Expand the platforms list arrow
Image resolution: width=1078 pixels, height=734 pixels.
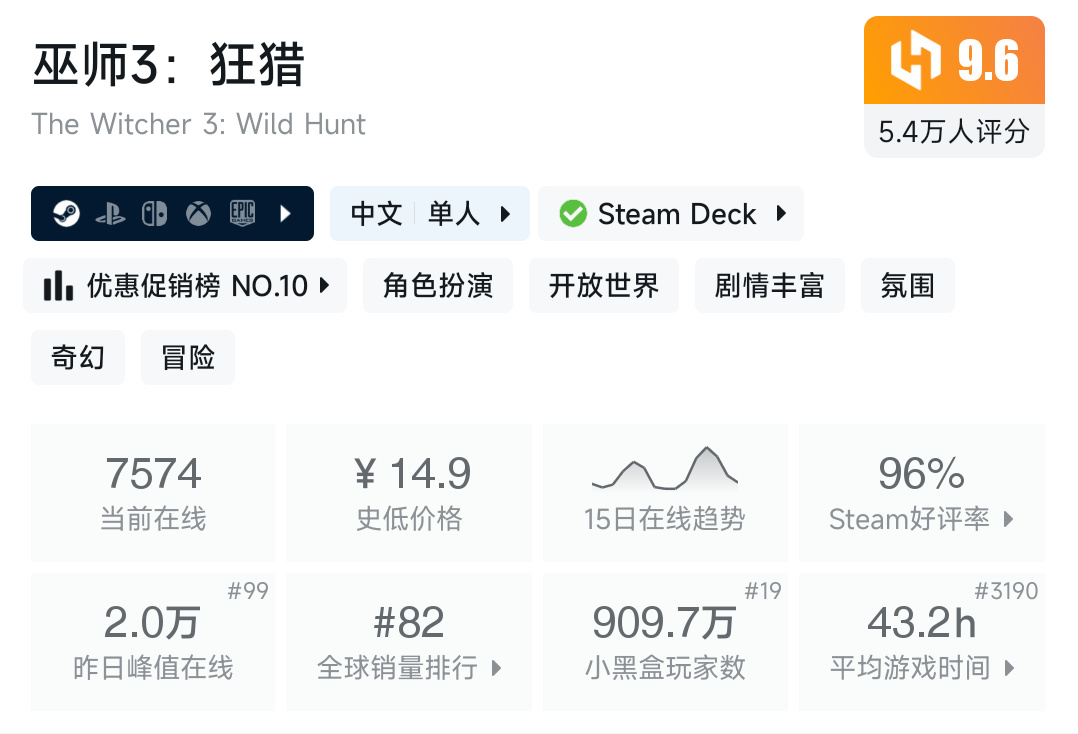coord(286,213)
